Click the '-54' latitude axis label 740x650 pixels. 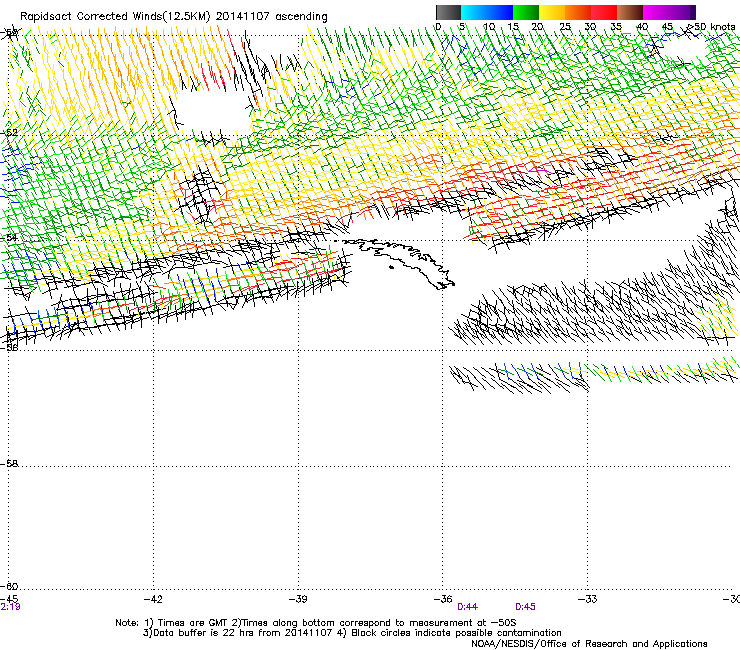pyautogui.click(x=9, y=237)
